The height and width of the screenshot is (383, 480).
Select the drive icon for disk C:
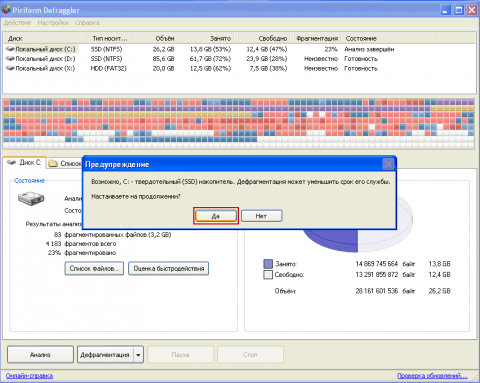click(x=10, y=49)
